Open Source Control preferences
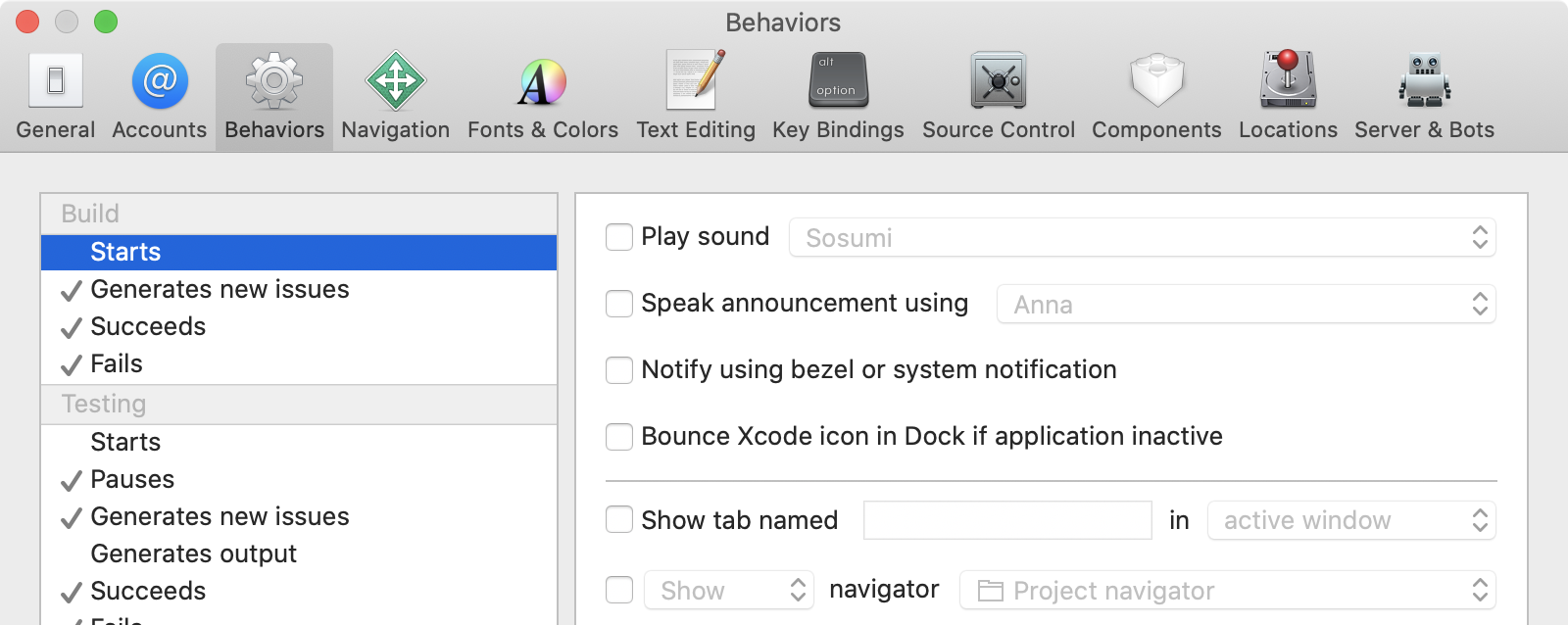This screenshot has height=625, width=1568. point(998,96)
